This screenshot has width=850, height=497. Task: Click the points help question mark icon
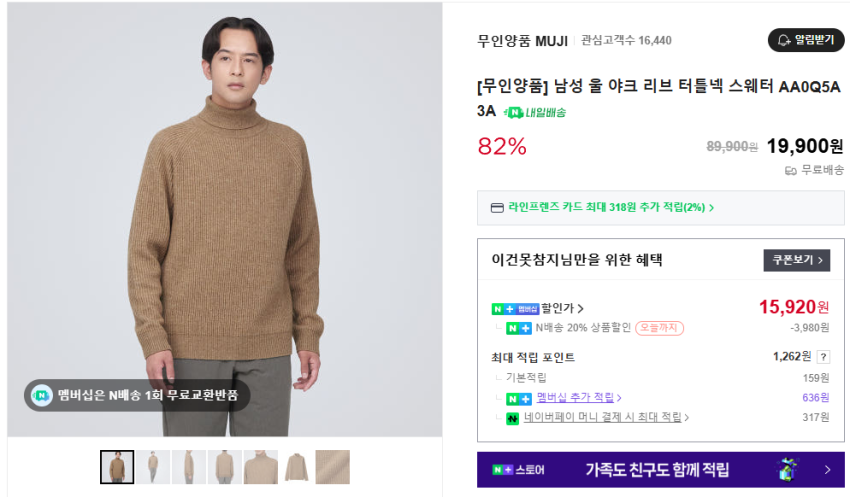tap(823, 357)
